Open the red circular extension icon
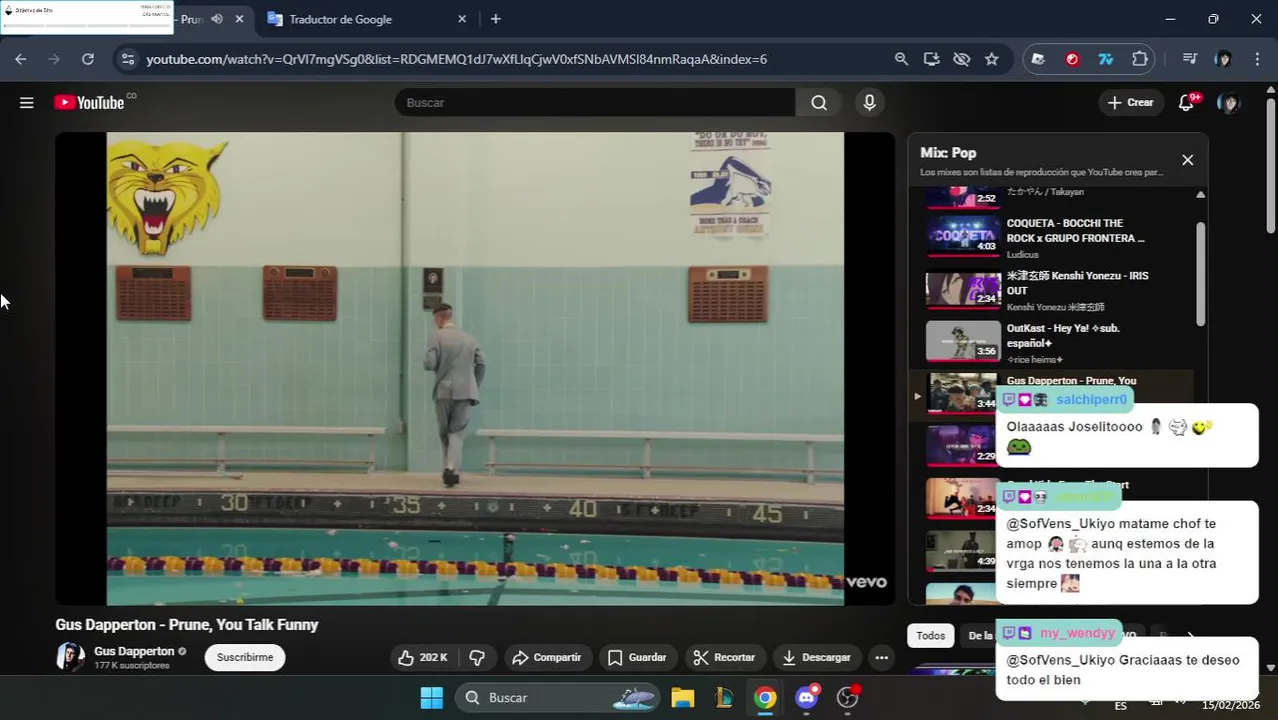This screenshot has height=720, width=1278. pyautogui.click(x=1072, y=59)
